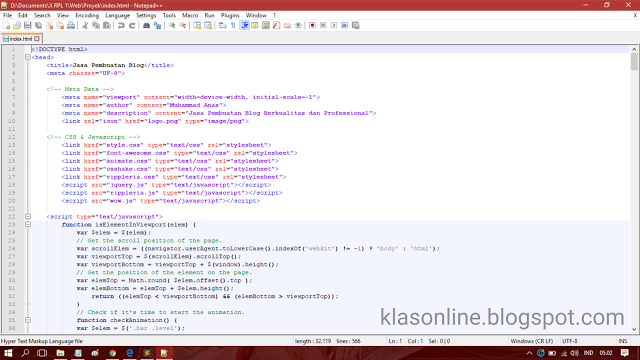Image resolution: width=640 pixels, height=360 pixels.
Task: Open the File menu
Action: tap(7, 15)
